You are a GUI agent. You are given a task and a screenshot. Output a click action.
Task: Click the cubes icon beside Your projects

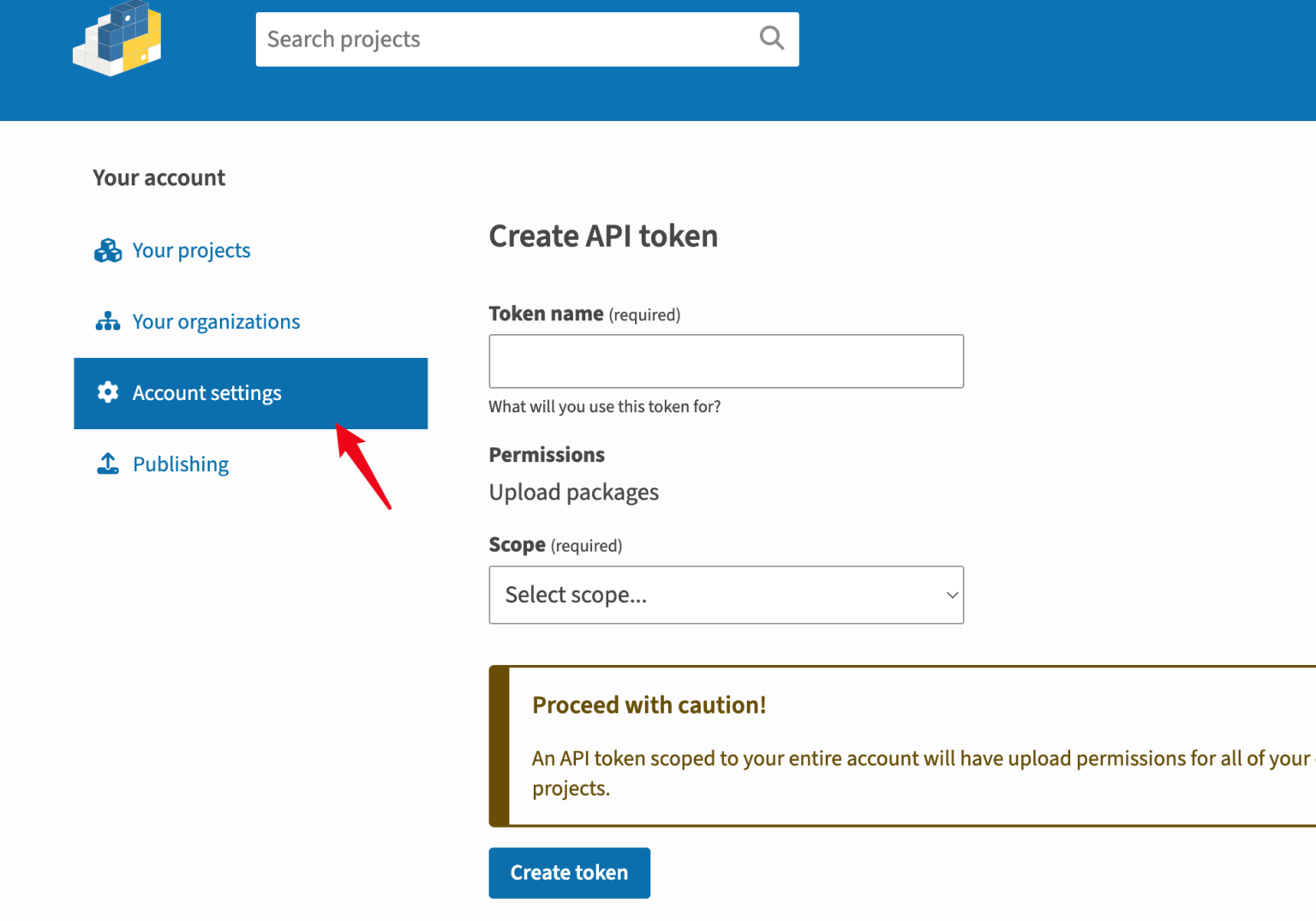pyautogui.click(x=108, y=250)
